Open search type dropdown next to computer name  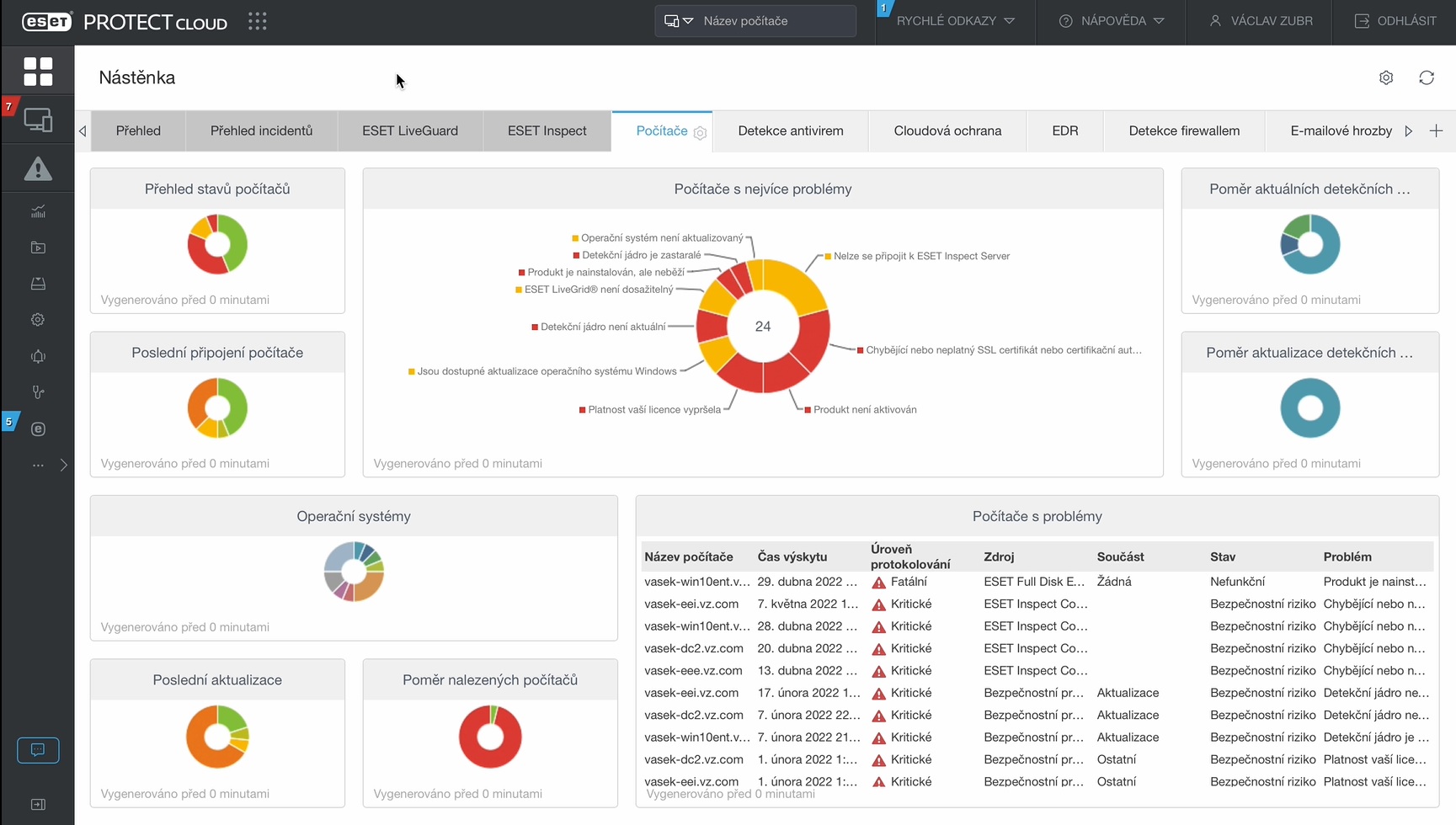(x=679, y=21)
